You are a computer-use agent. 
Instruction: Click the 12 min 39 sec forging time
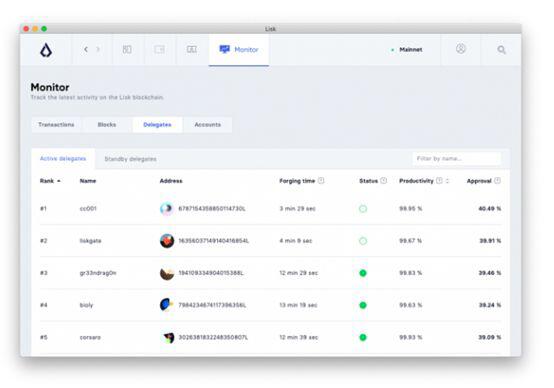(299, 337)
